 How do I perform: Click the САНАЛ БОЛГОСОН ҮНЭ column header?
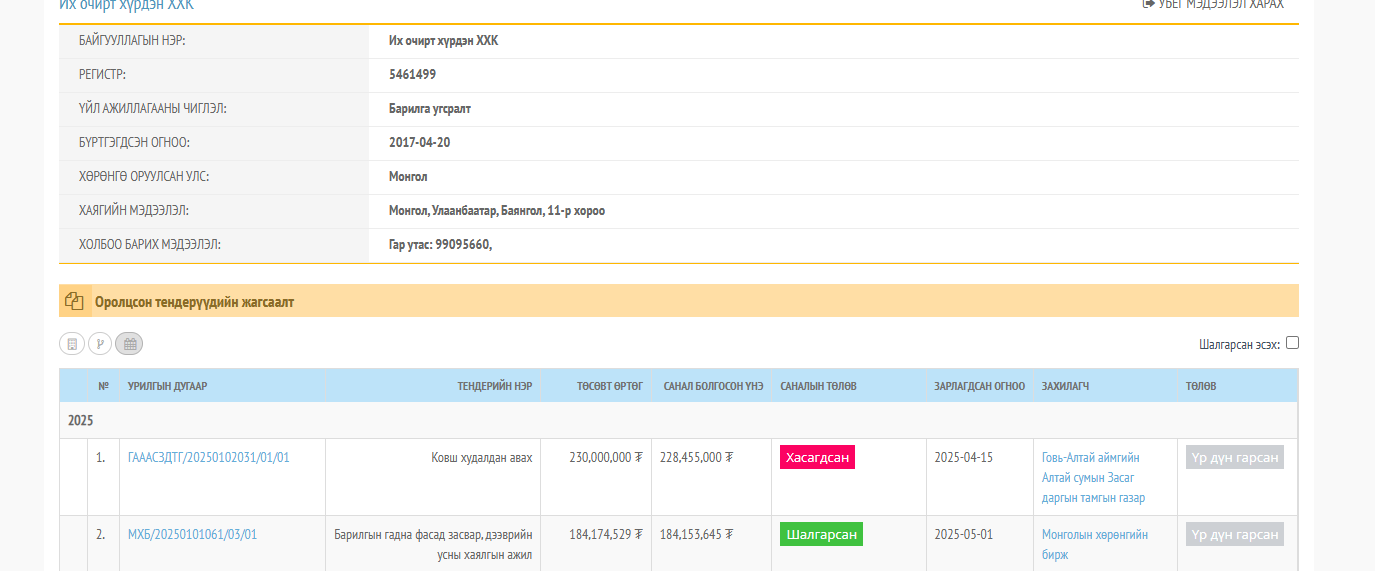coord(713,386)
